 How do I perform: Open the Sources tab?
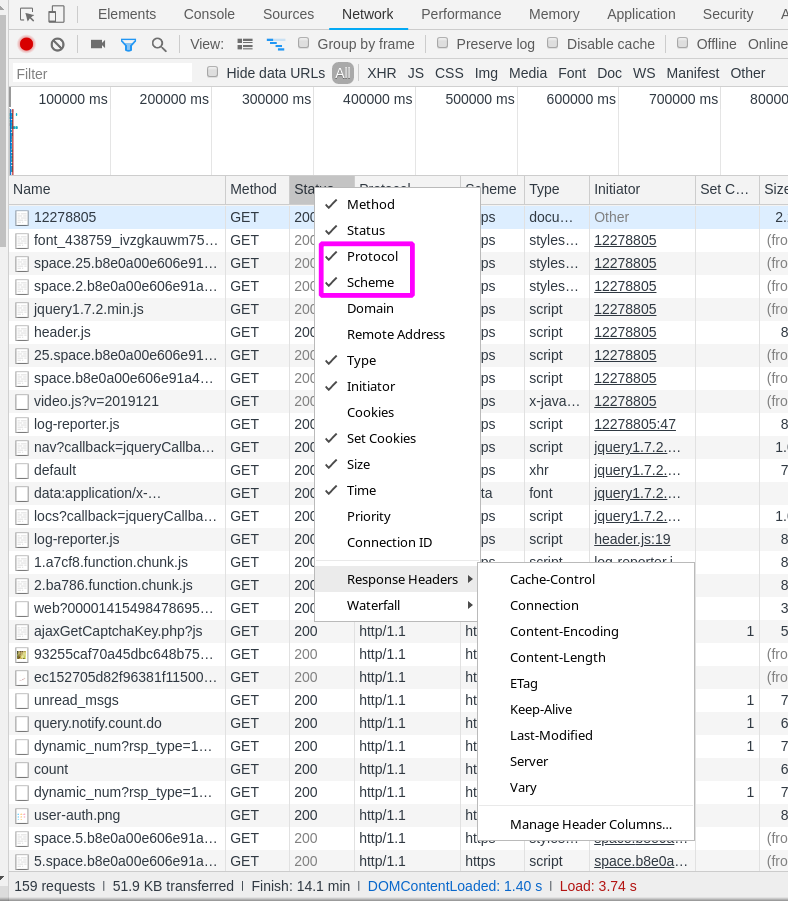[289, 14]
